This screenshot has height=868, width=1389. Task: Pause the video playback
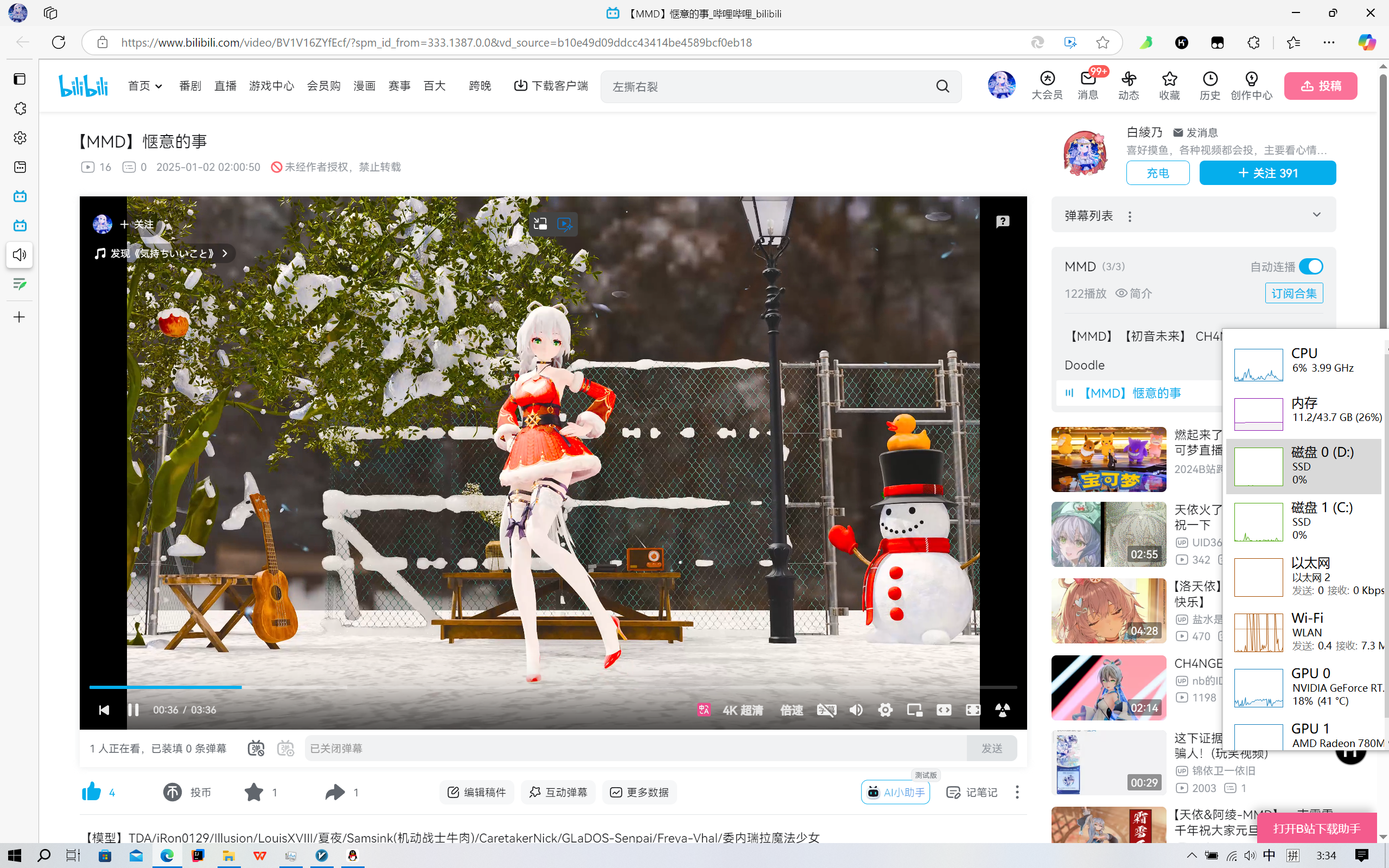(x=133, y=710)
